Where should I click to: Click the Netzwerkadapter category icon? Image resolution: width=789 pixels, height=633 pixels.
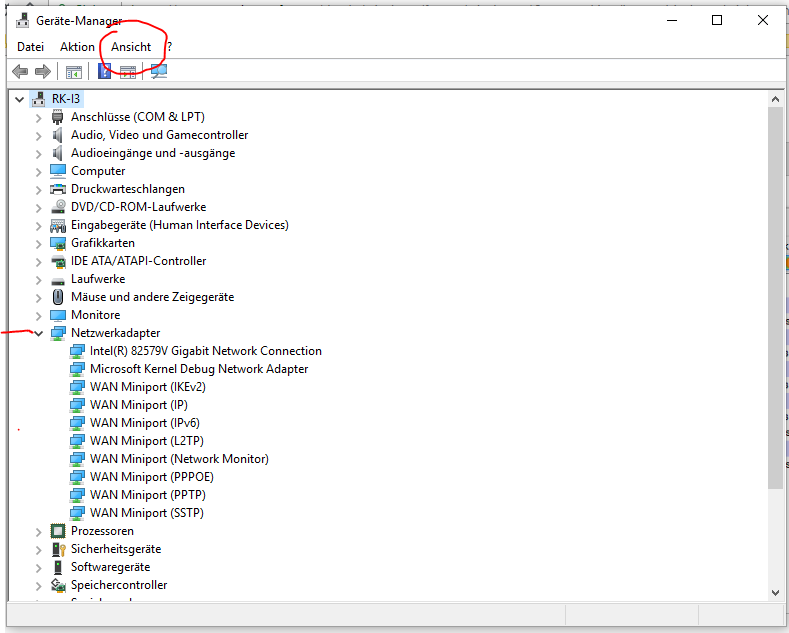tap(58, 333)
